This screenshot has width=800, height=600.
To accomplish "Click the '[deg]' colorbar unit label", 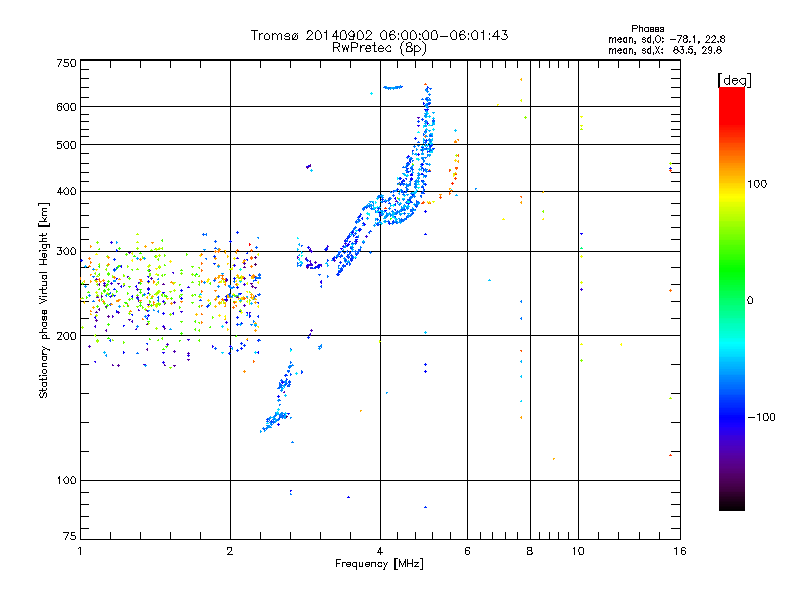I will (734, 80).
